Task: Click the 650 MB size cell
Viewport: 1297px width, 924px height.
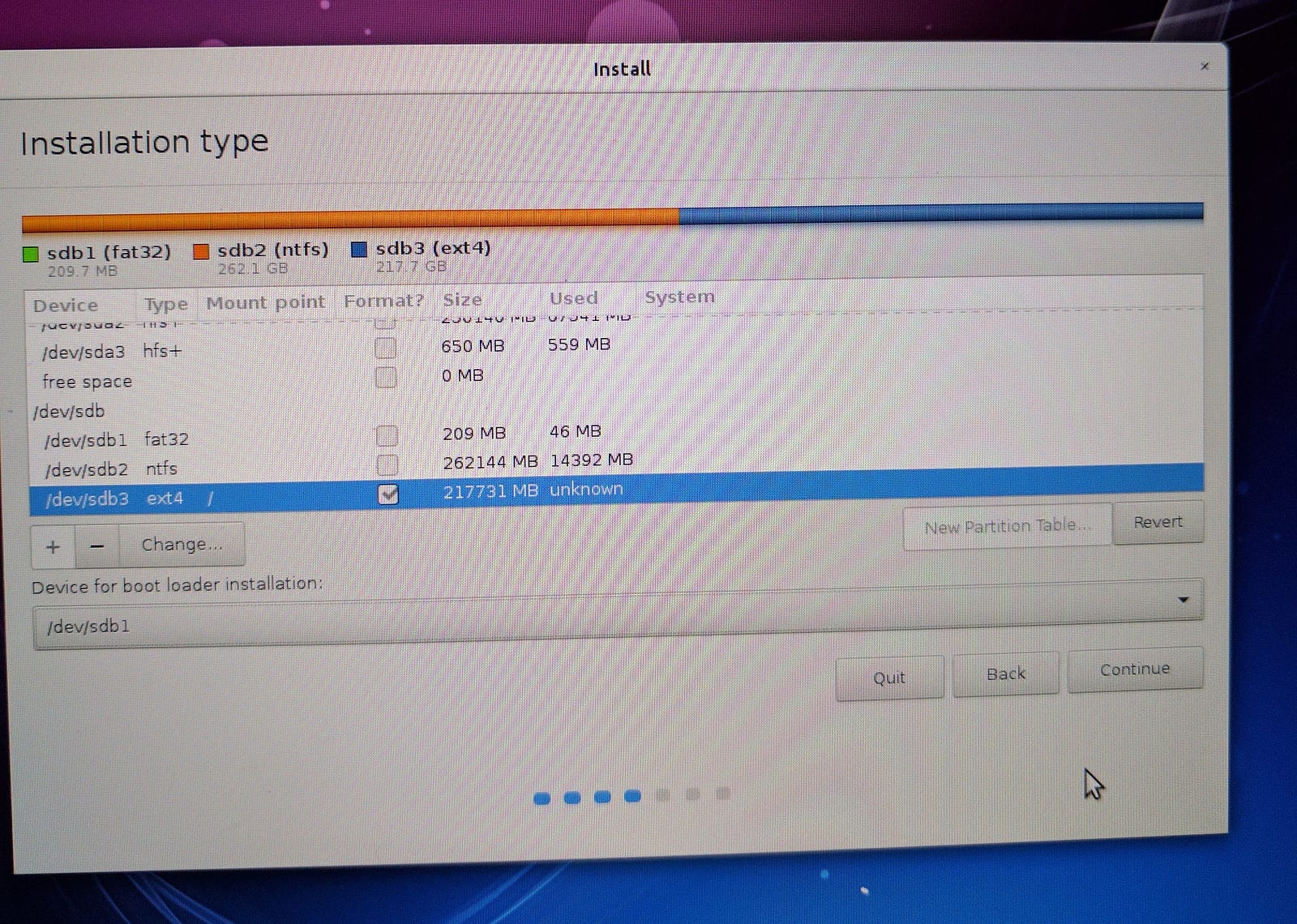Action: click(x=473, y=346)
